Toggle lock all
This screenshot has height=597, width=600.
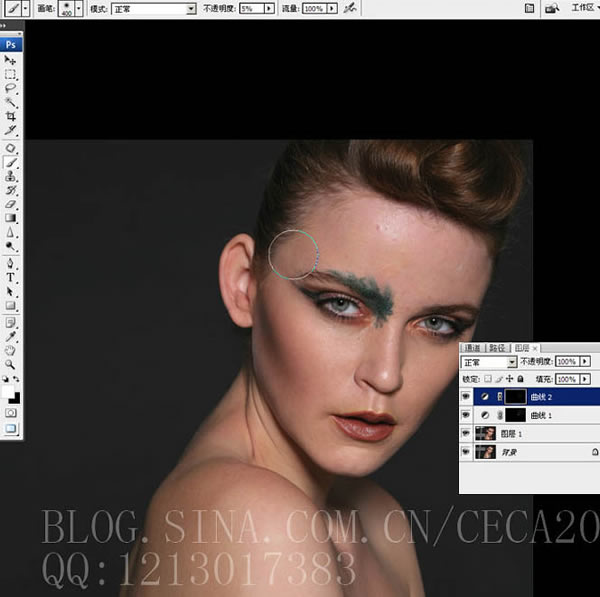pyautogui.click(x=520, y=379)
